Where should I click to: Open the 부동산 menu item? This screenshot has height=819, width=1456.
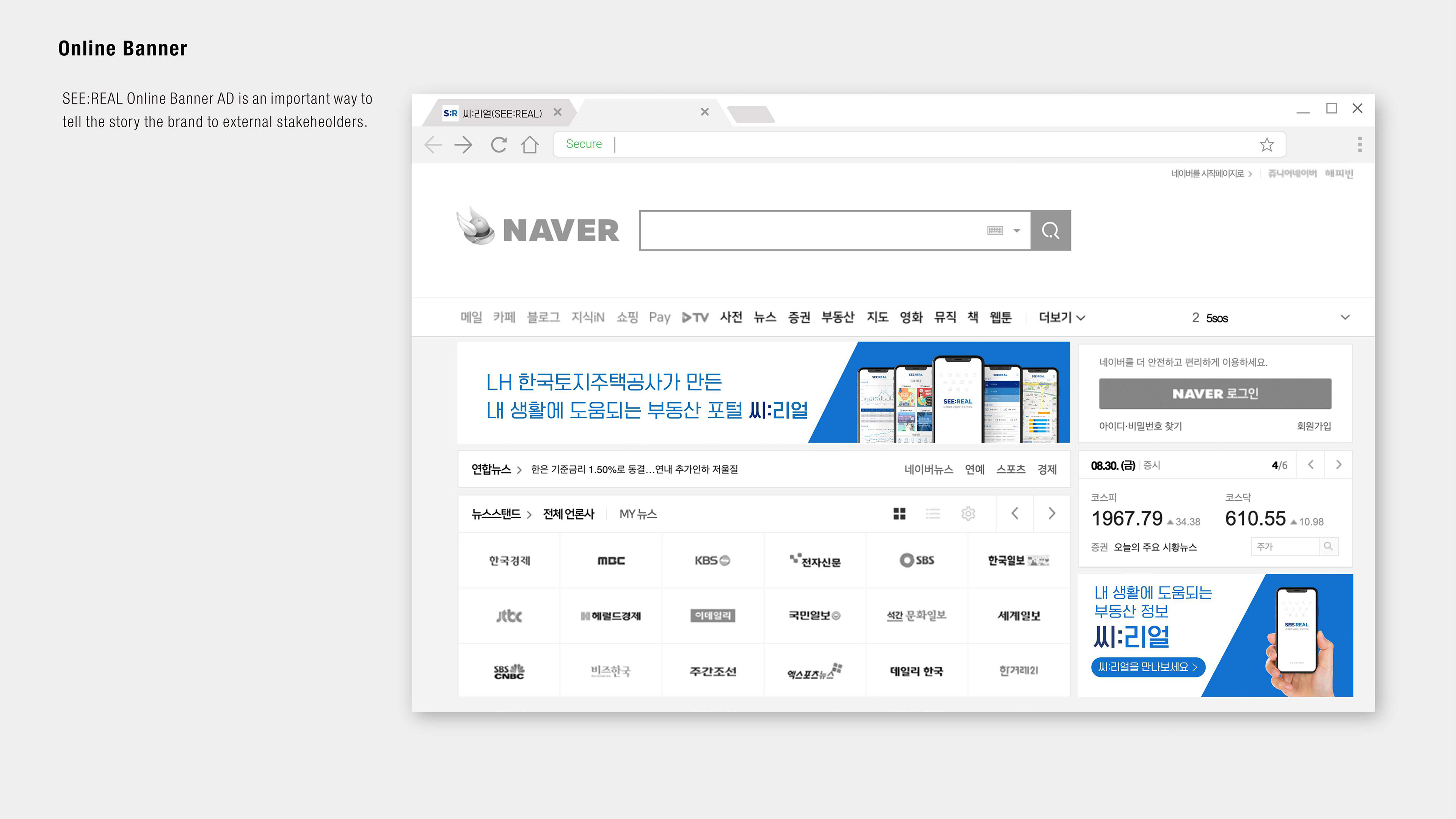tap(838, 317)
